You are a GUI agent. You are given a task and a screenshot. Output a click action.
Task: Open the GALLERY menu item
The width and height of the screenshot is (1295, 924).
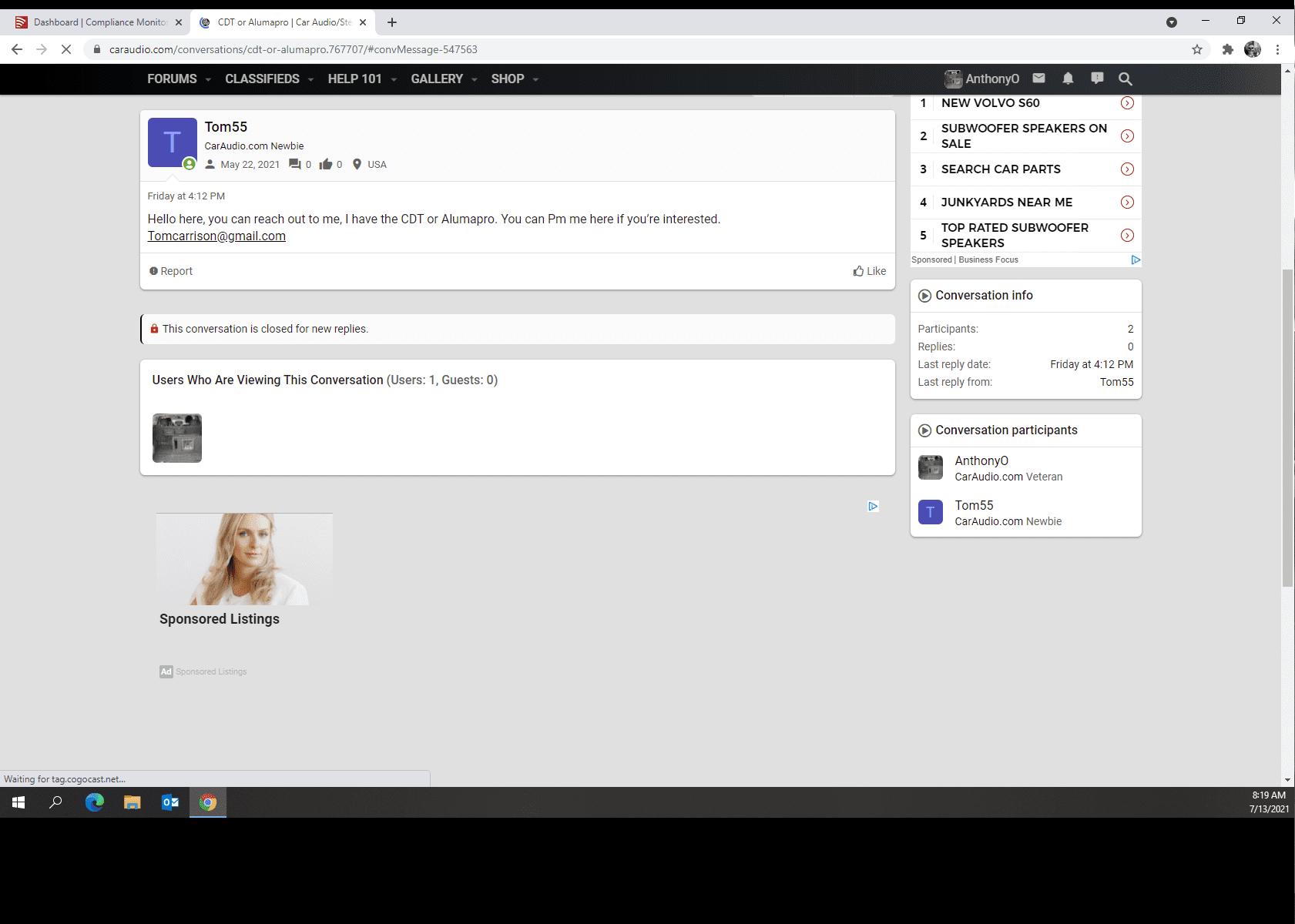click(x=437, y=79)
